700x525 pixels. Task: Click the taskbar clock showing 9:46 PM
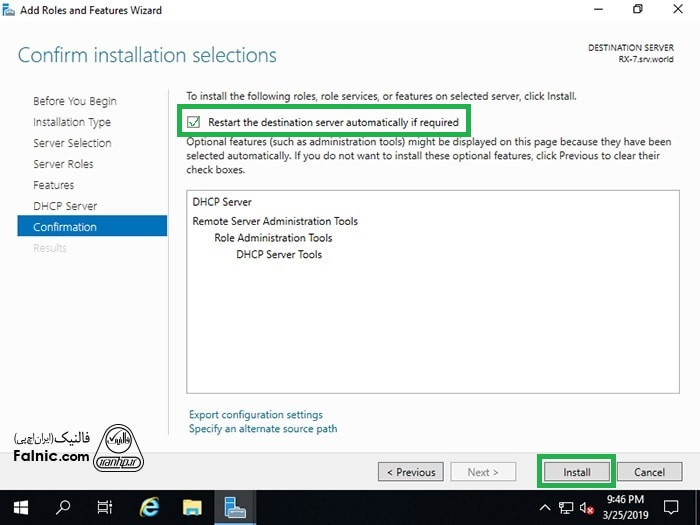[626, 507]
